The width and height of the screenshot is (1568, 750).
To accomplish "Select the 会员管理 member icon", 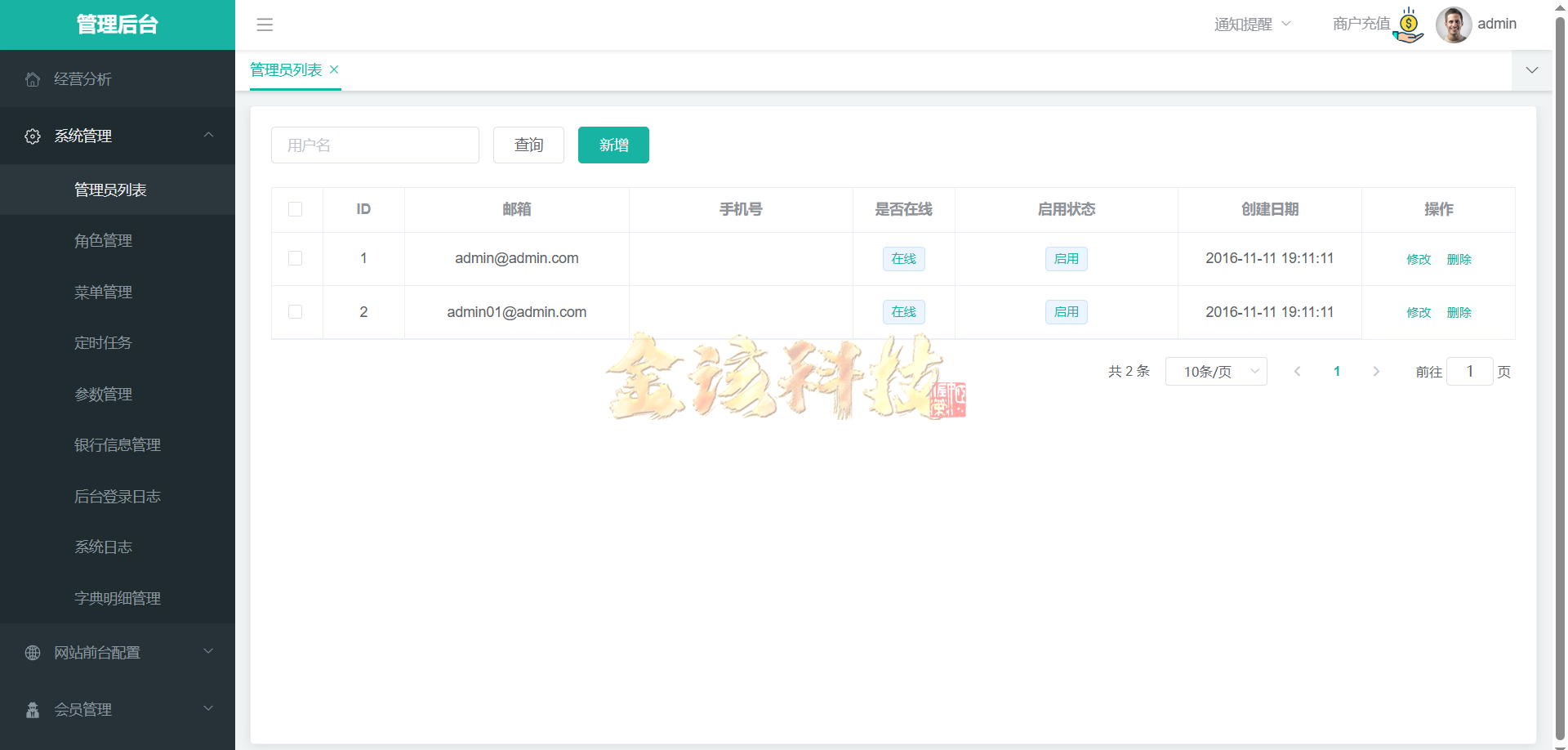I will click(x=33, y=709).
